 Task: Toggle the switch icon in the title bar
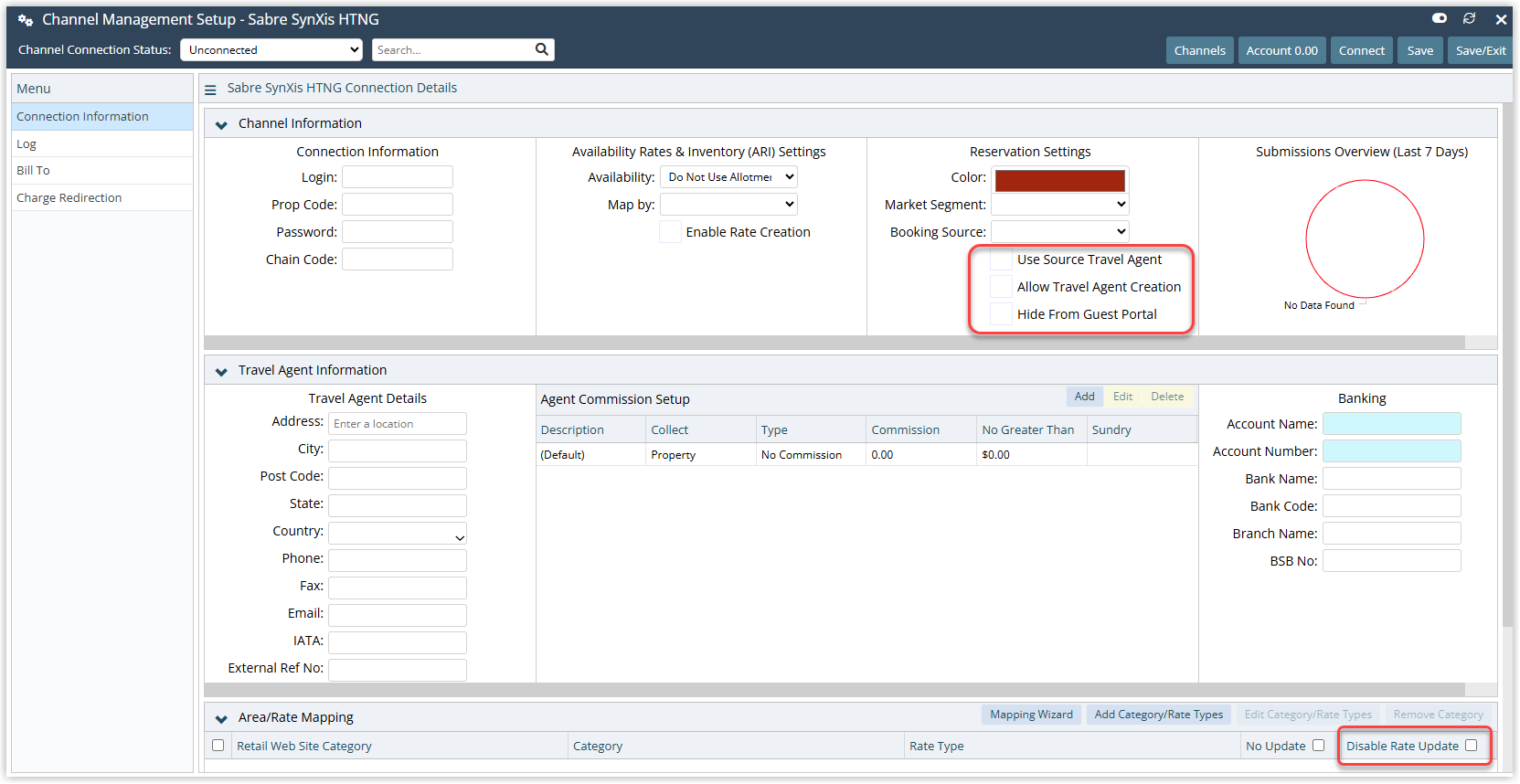[1440, 18]
